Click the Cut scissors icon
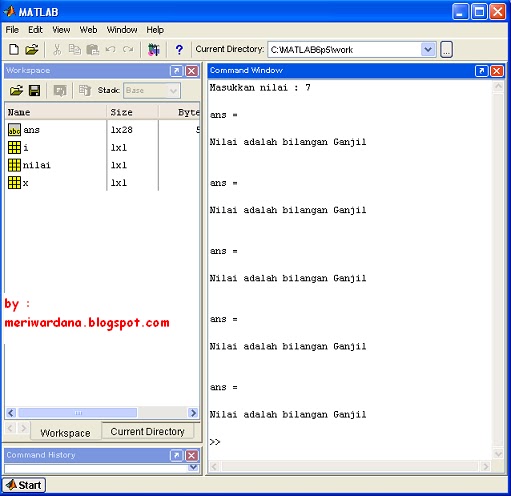 point(57,50)
